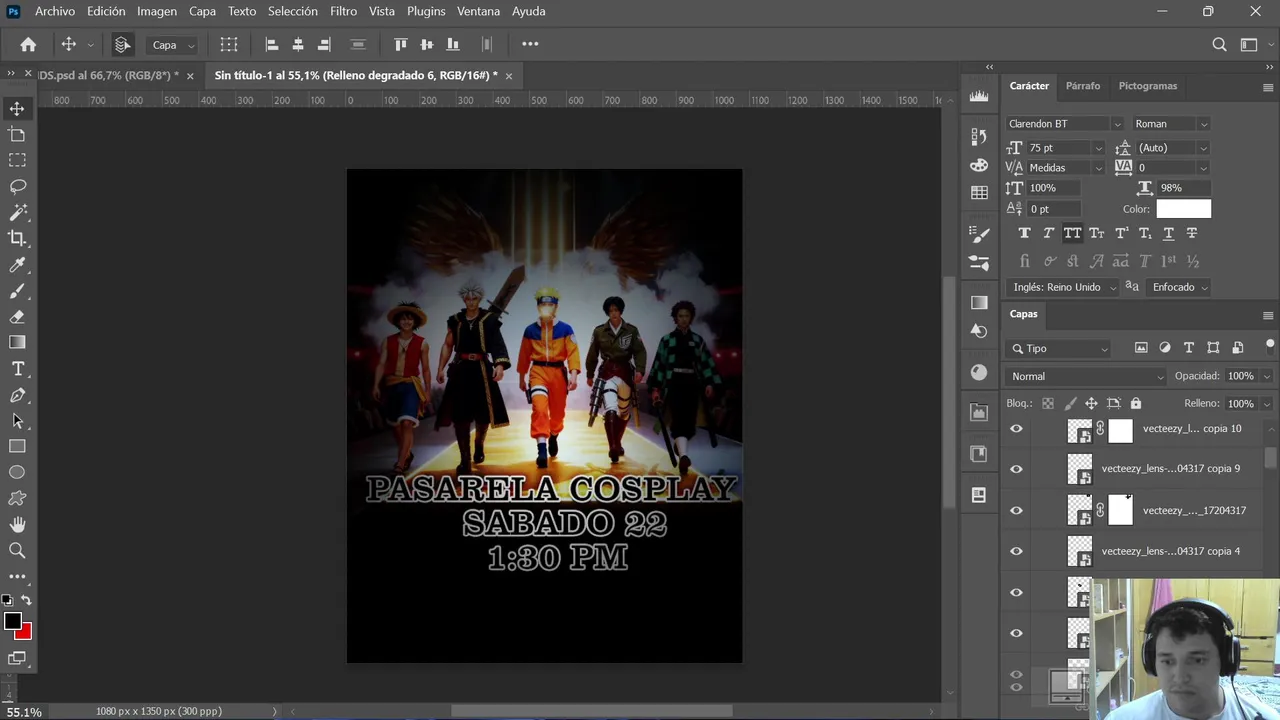Click the layer Opacidad 100% field
The width and height of the screenshot is (1280, 720).
pyautogui.click(x=1240, y=376)
